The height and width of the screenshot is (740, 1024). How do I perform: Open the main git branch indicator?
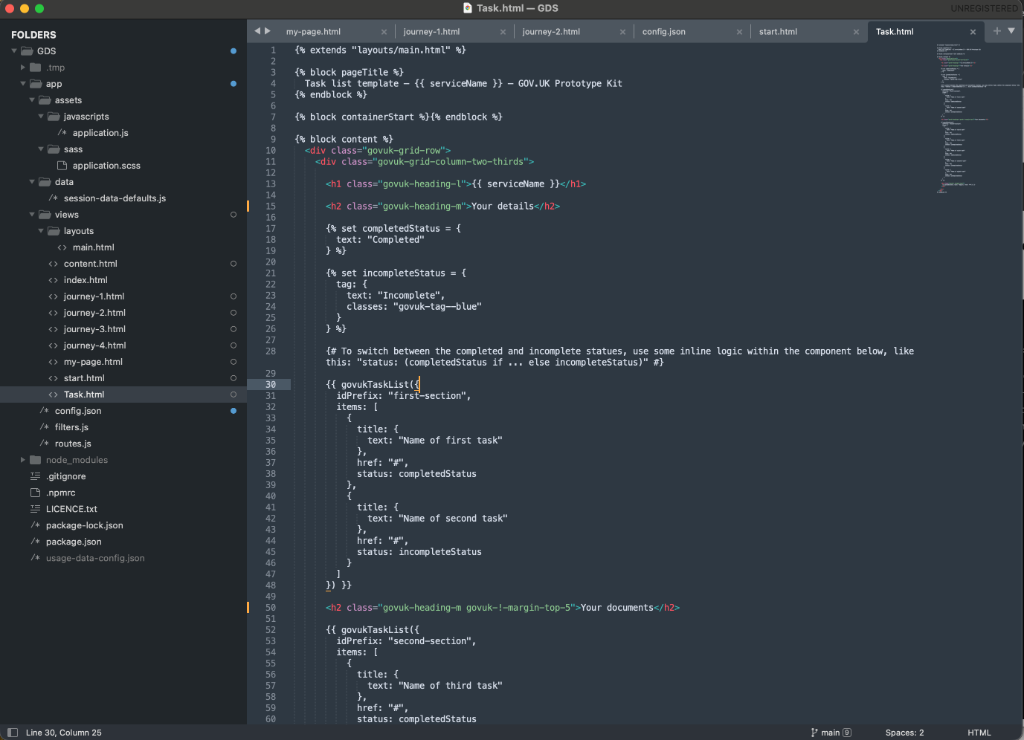(x=831, y=732)
